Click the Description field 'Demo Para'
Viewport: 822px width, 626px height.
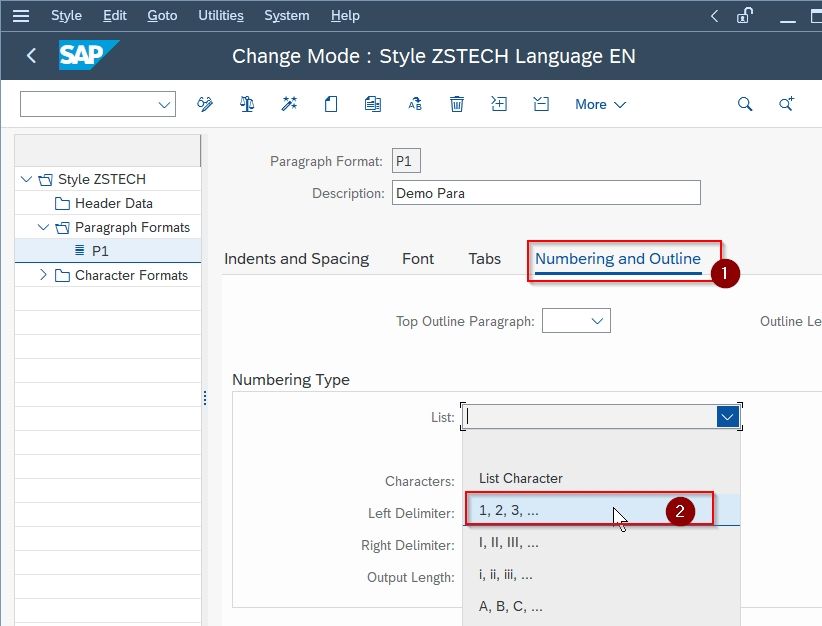pyautogui.click(x=546, y=193)
